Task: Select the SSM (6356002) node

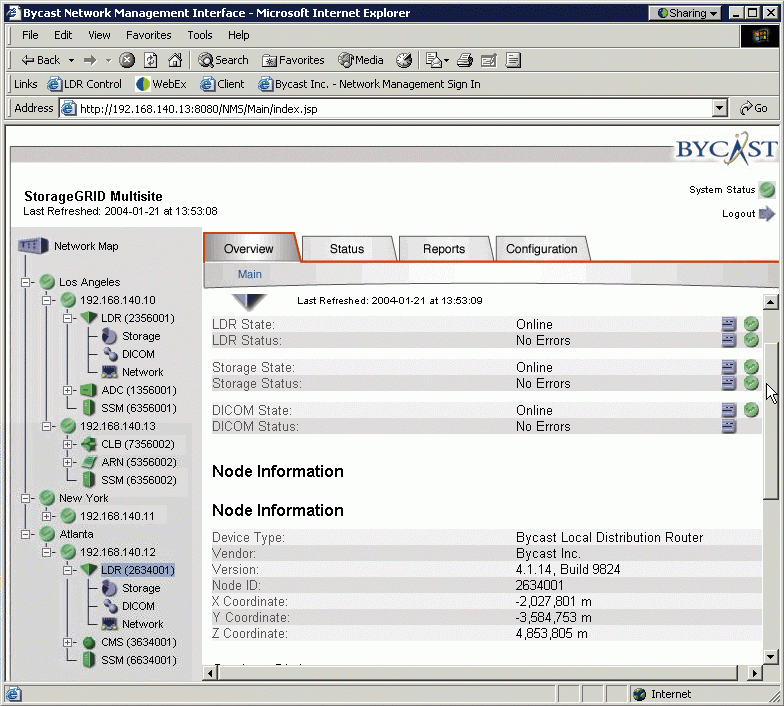Action: click(x=138, y=480)
